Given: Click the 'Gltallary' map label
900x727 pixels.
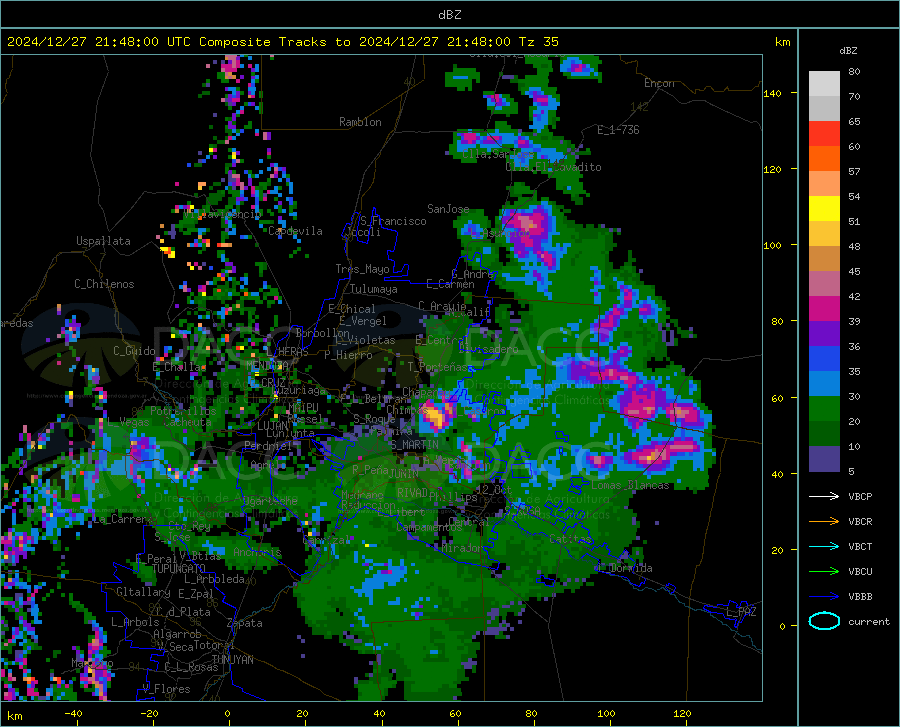Looking at the screenshot, I should click(143, 592).
